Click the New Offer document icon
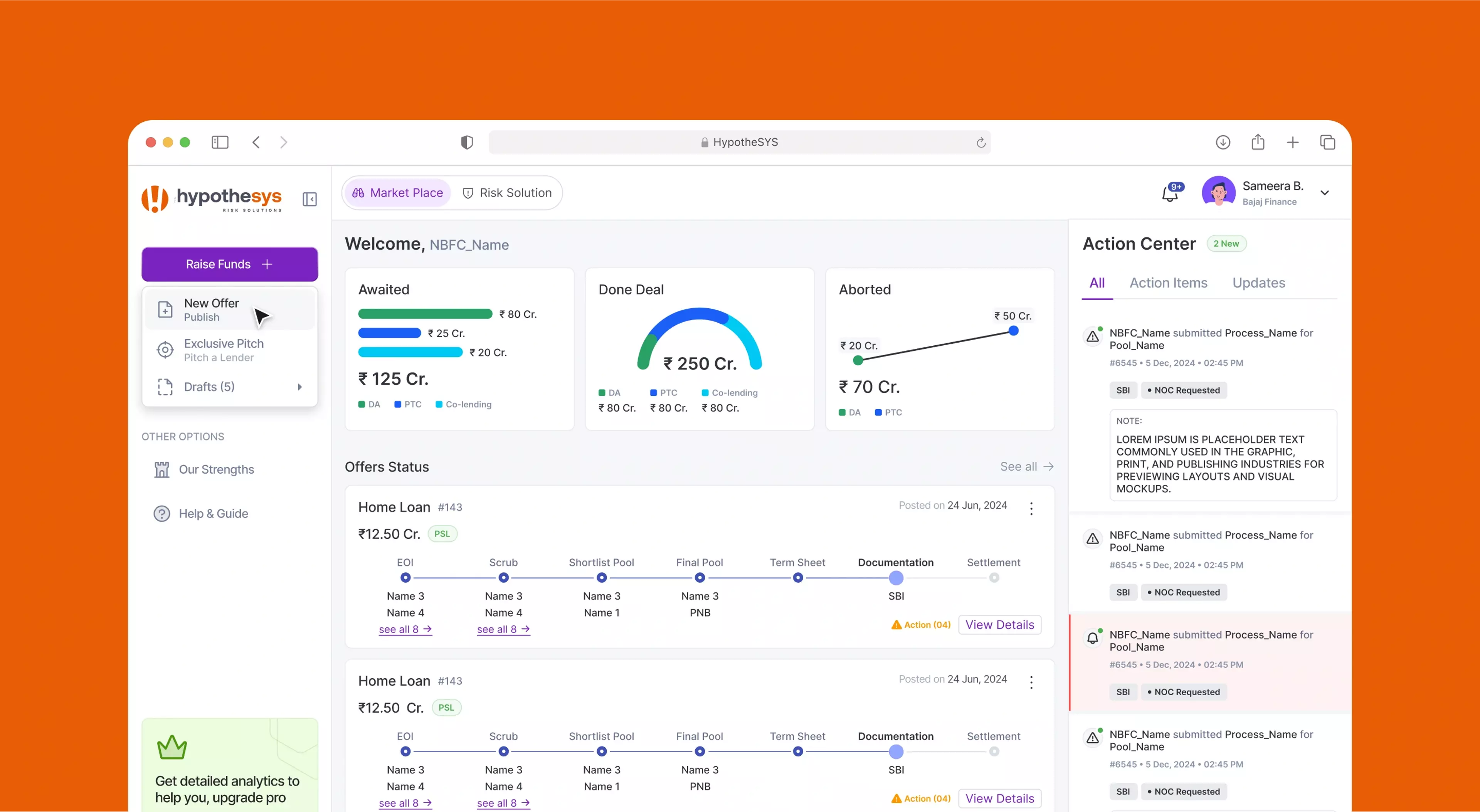Viewport: 1480px width, 812px height. (165, 309)
